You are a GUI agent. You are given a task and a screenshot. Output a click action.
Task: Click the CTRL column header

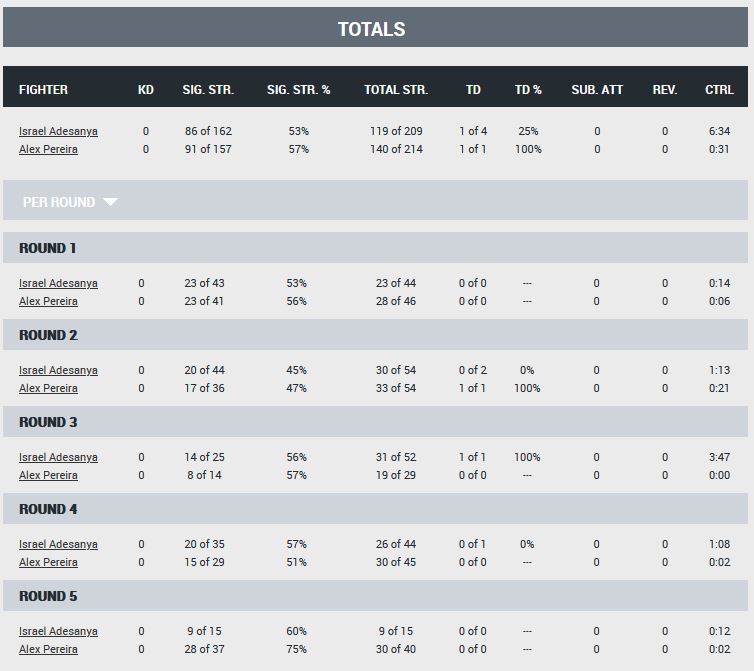coord(719,90)
